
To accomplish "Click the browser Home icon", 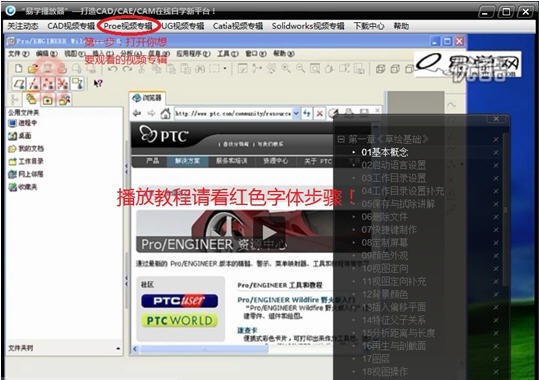I will (166, 113).
